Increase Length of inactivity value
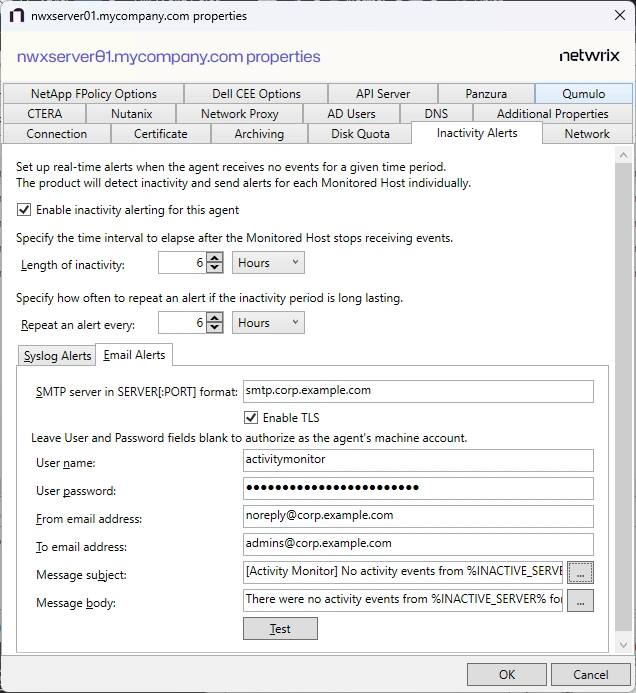636x693 pixels. [214, 258]
